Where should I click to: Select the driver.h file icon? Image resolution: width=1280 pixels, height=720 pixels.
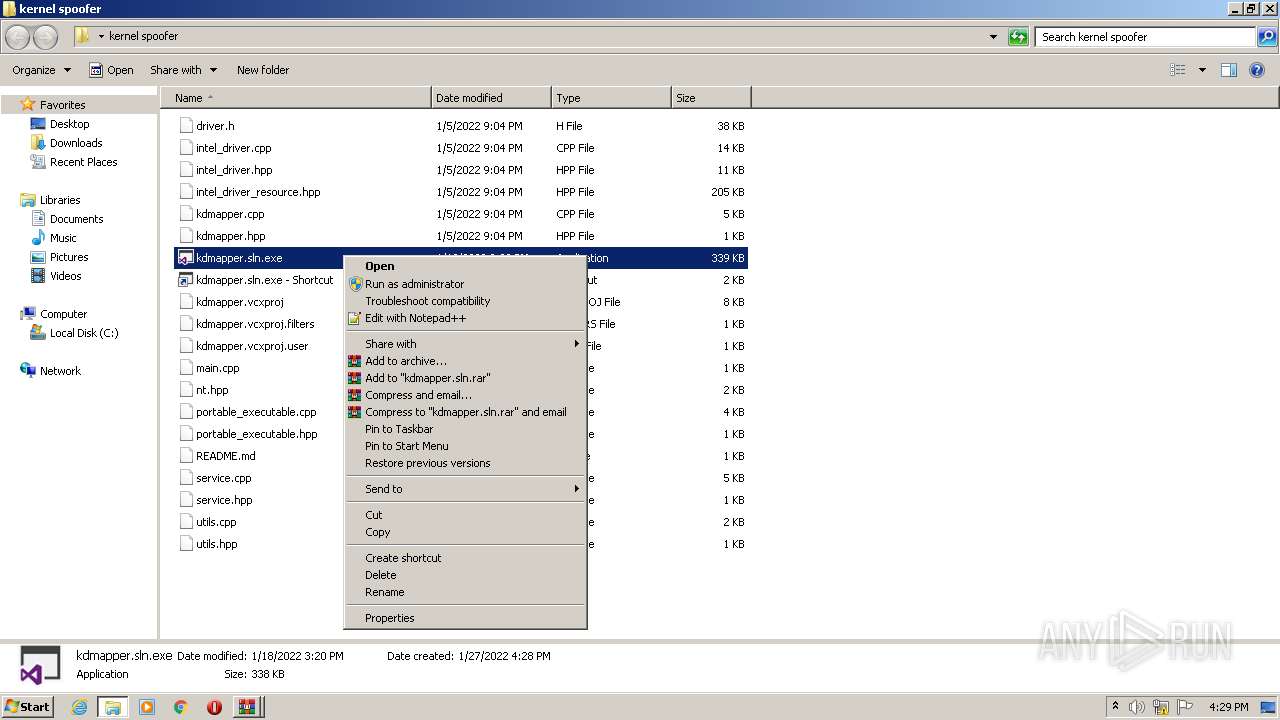click(186, 126)
